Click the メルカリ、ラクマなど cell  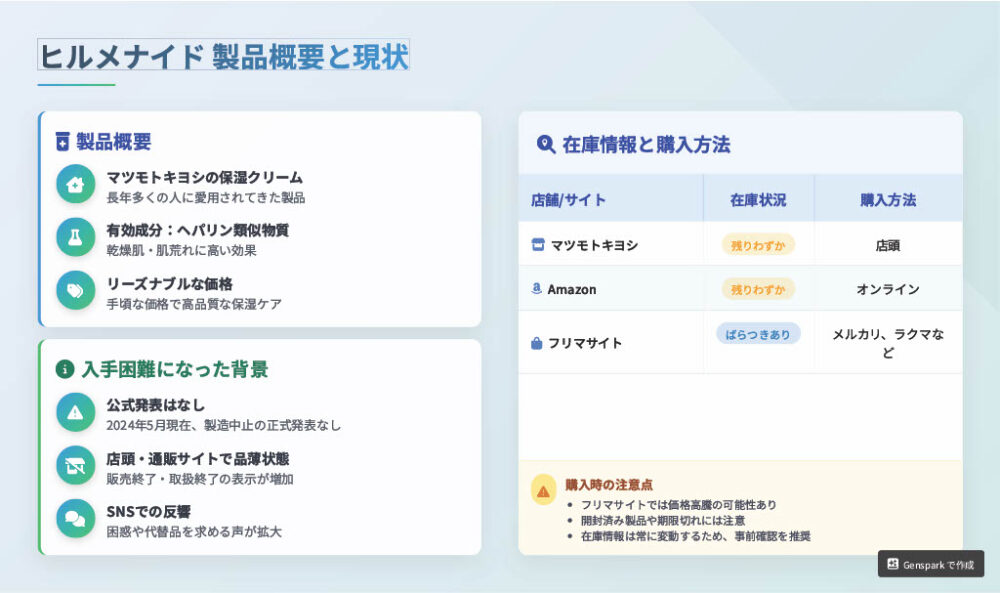[888, 342]
